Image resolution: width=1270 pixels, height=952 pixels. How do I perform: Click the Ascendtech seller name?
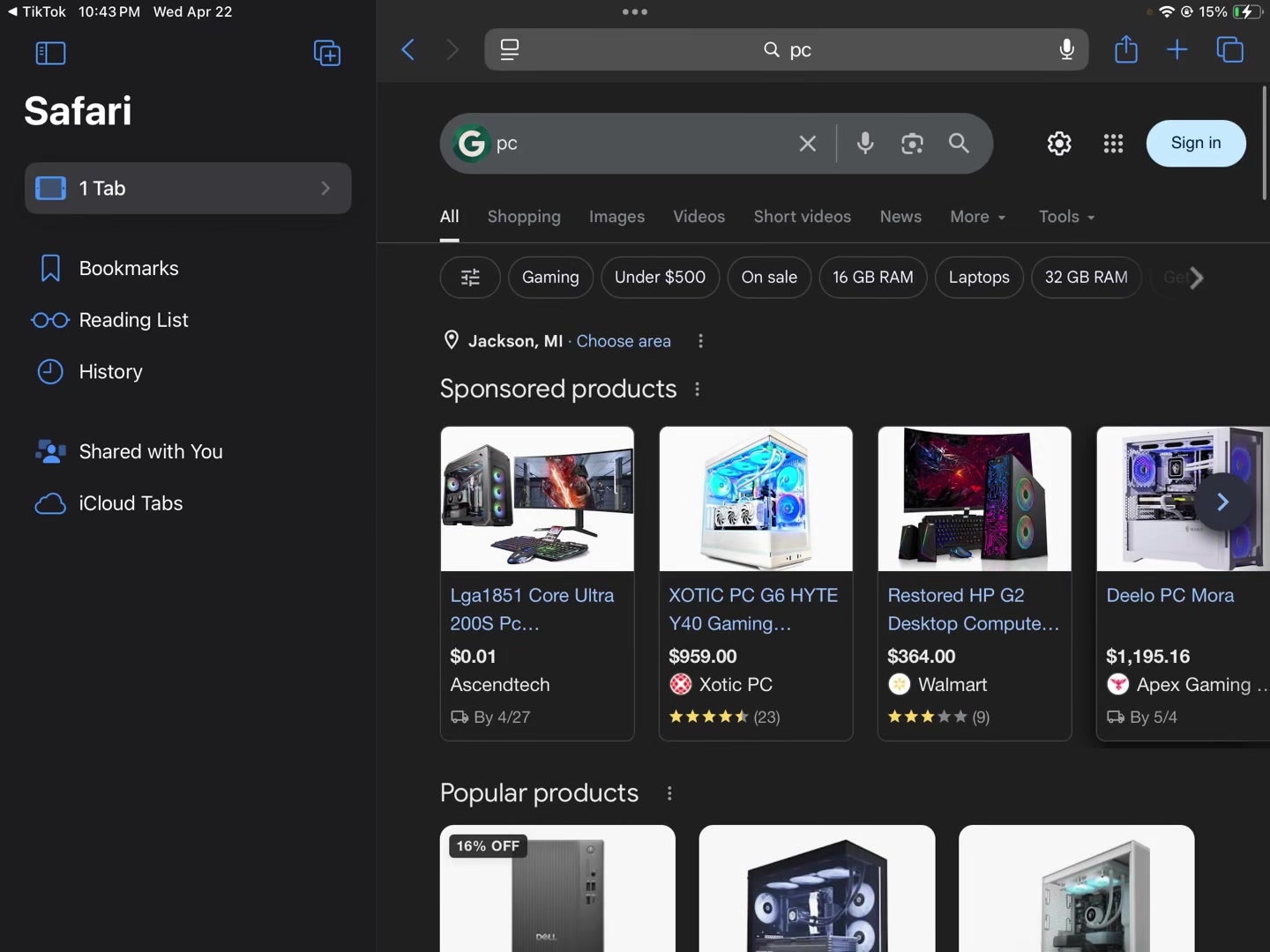pyautogui.click(x=500, y=685)
